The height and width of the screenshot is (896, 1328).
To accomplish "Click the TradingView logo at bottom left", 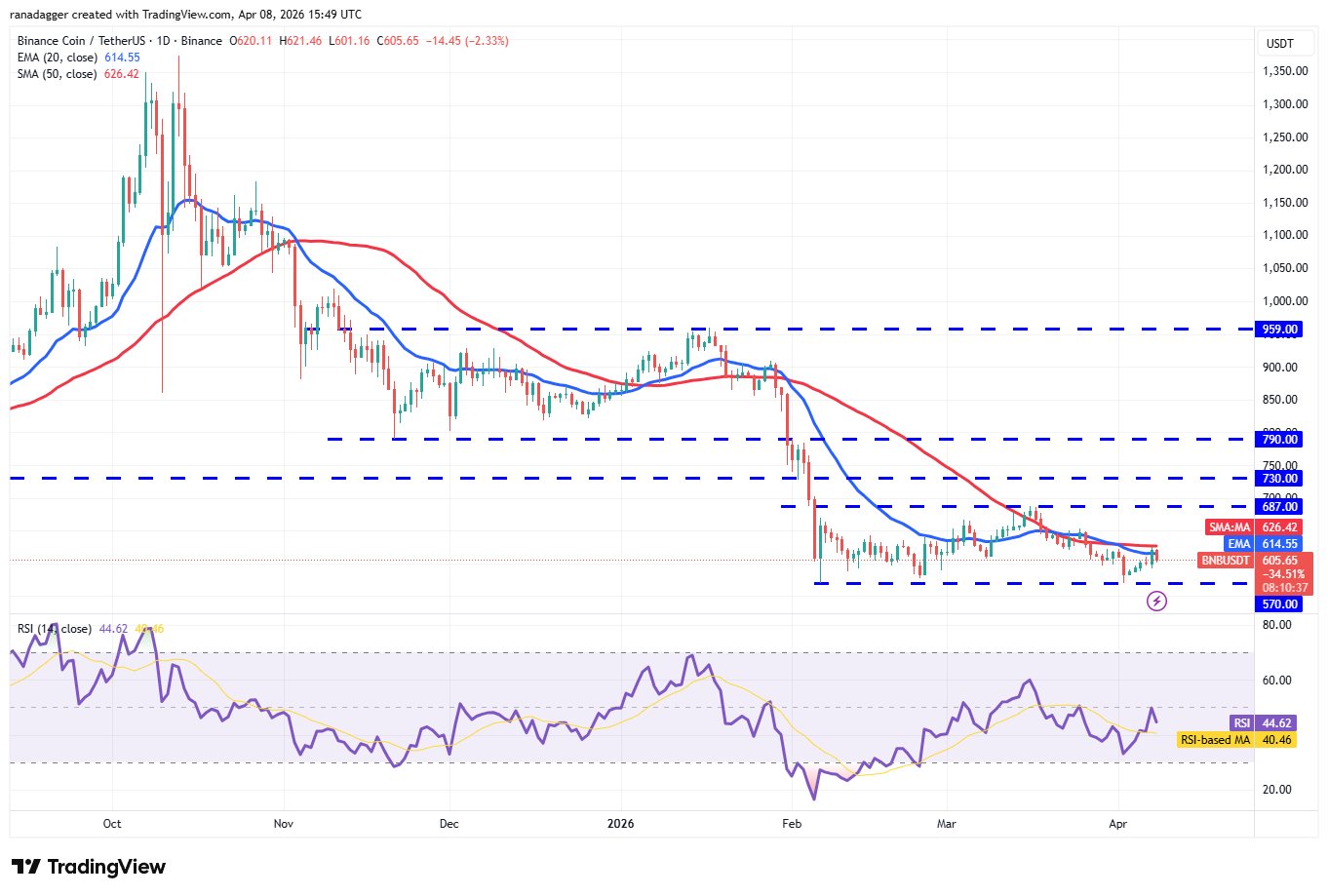I will click(x=89, y=867).
